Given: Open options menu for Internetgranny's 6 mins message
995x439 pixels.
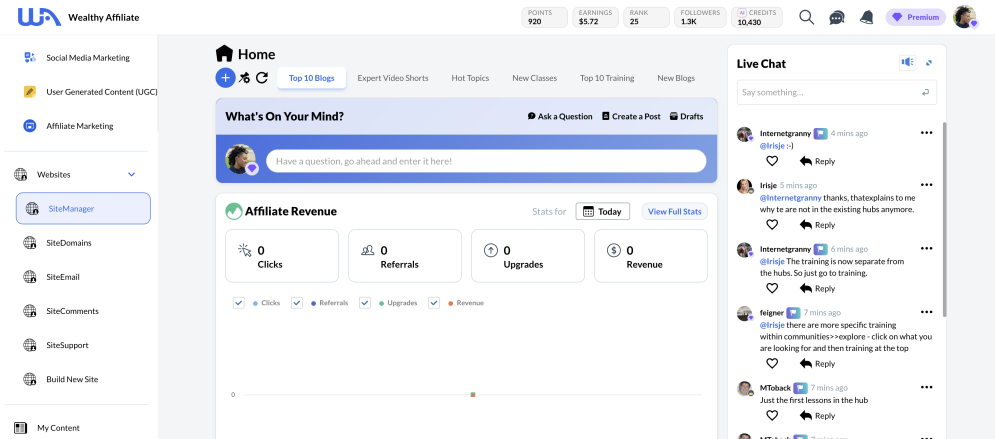Looking at the screenshot, I should coord(926,248).
